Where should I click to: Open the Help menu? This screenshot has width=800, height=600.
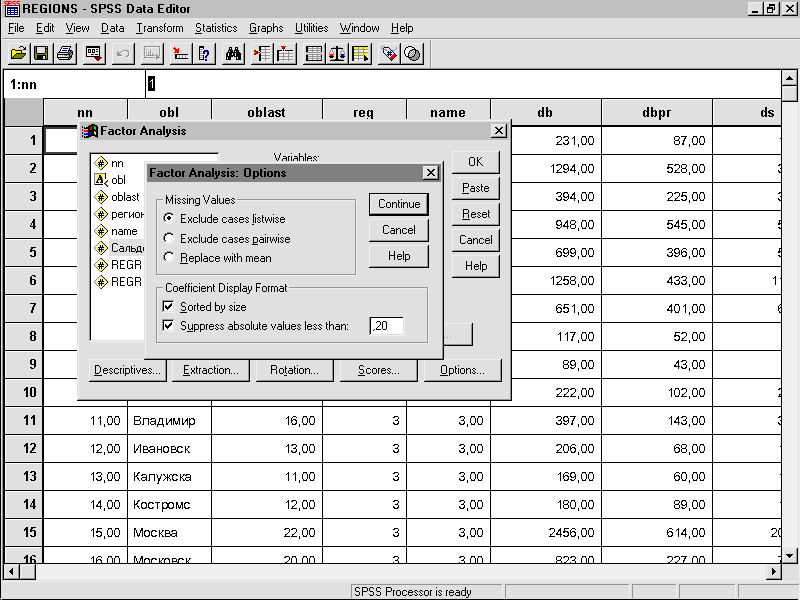point(402,28)
